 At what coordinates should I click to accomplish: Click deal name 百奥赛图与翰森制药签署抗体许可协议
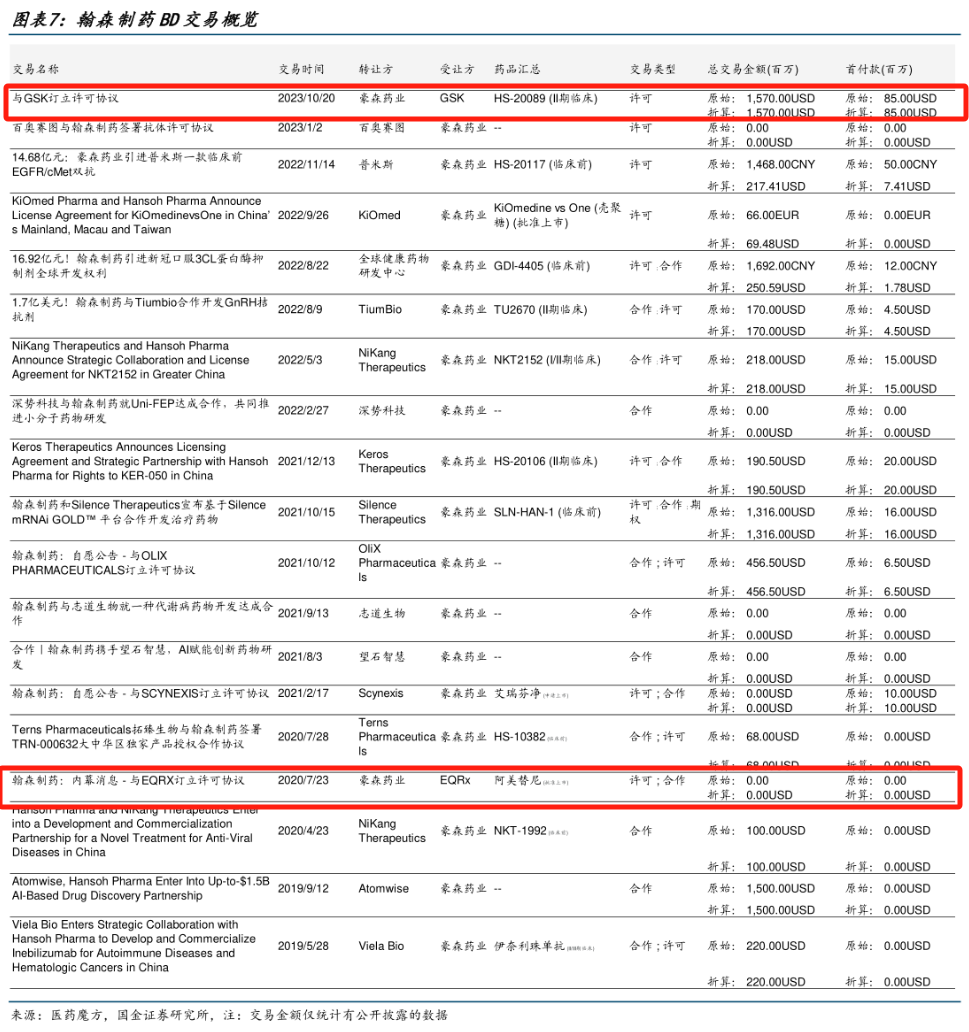click(x=113, y=128)
